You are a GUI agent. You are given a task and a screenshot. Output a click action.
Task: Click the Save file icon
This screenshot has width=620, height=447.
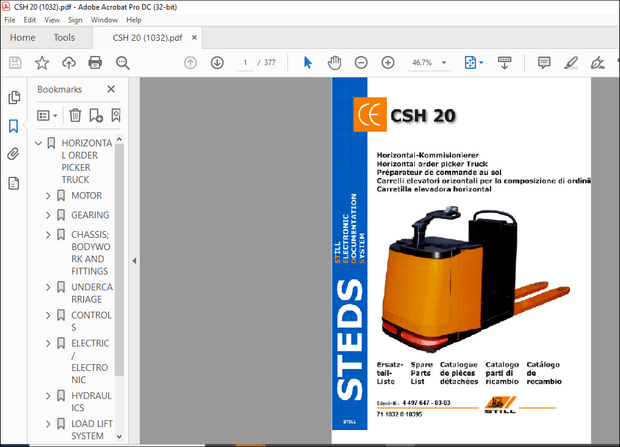[15, 63]
